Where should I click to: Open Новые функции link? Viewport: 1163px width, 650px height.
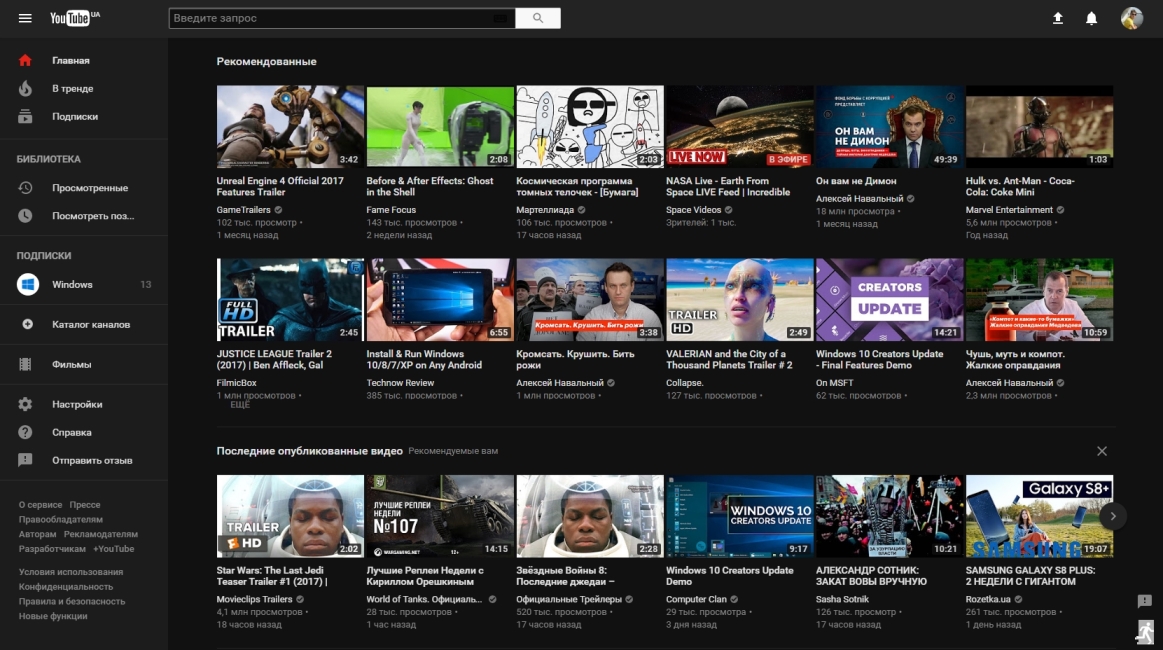pyautogui.click(x=53, y=616)
